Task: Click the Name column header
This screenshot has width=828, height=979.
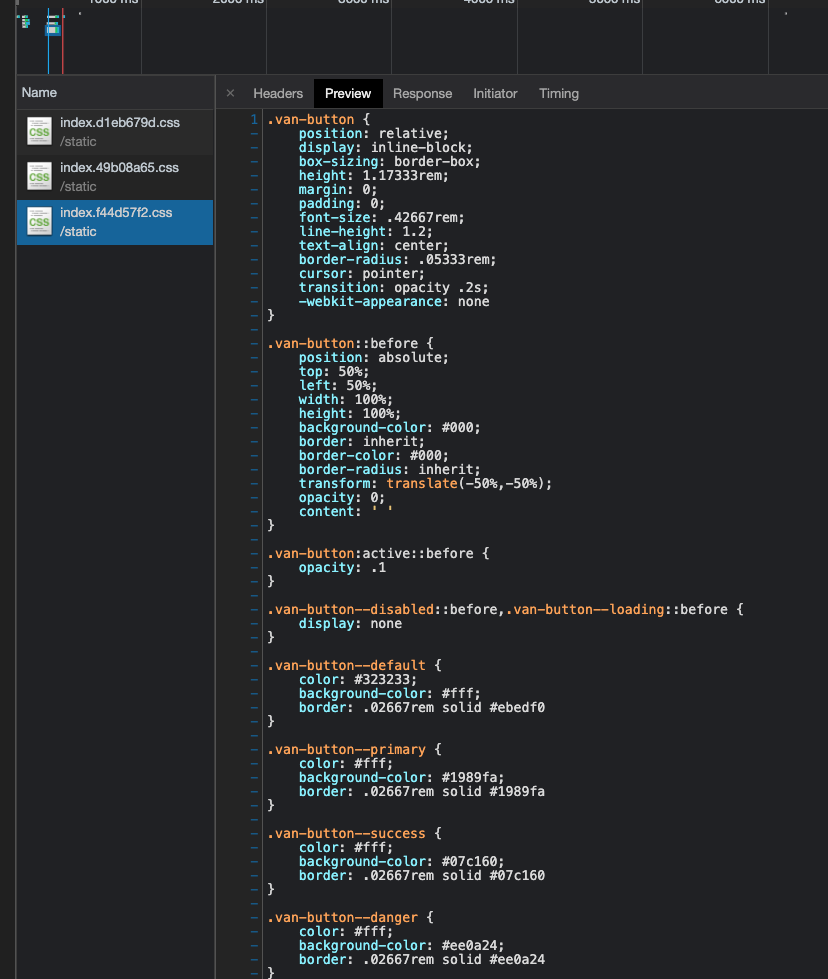Action: coord(39,92)
